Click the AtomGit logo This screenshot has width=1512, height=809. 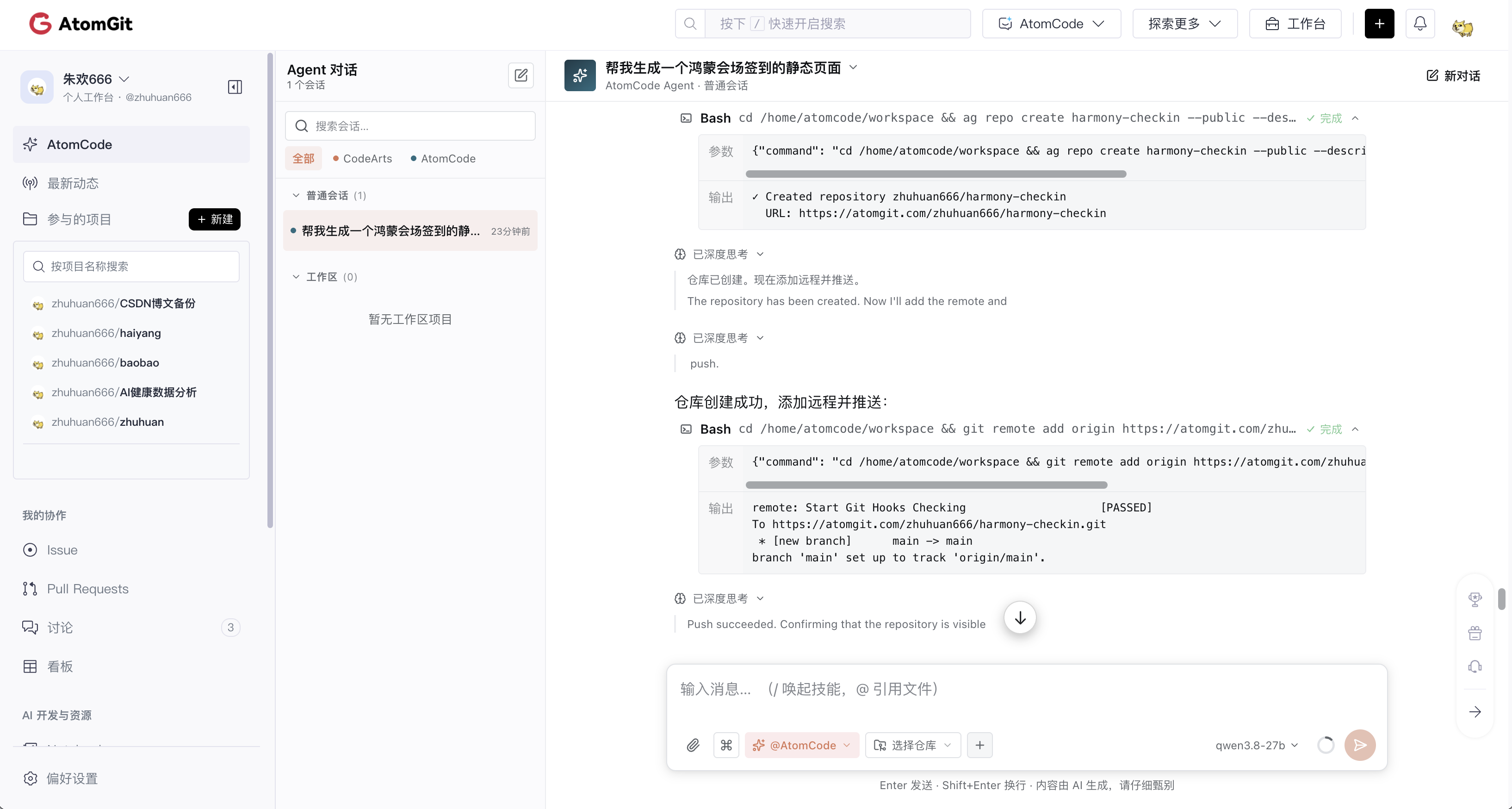(x=81, y=24)
